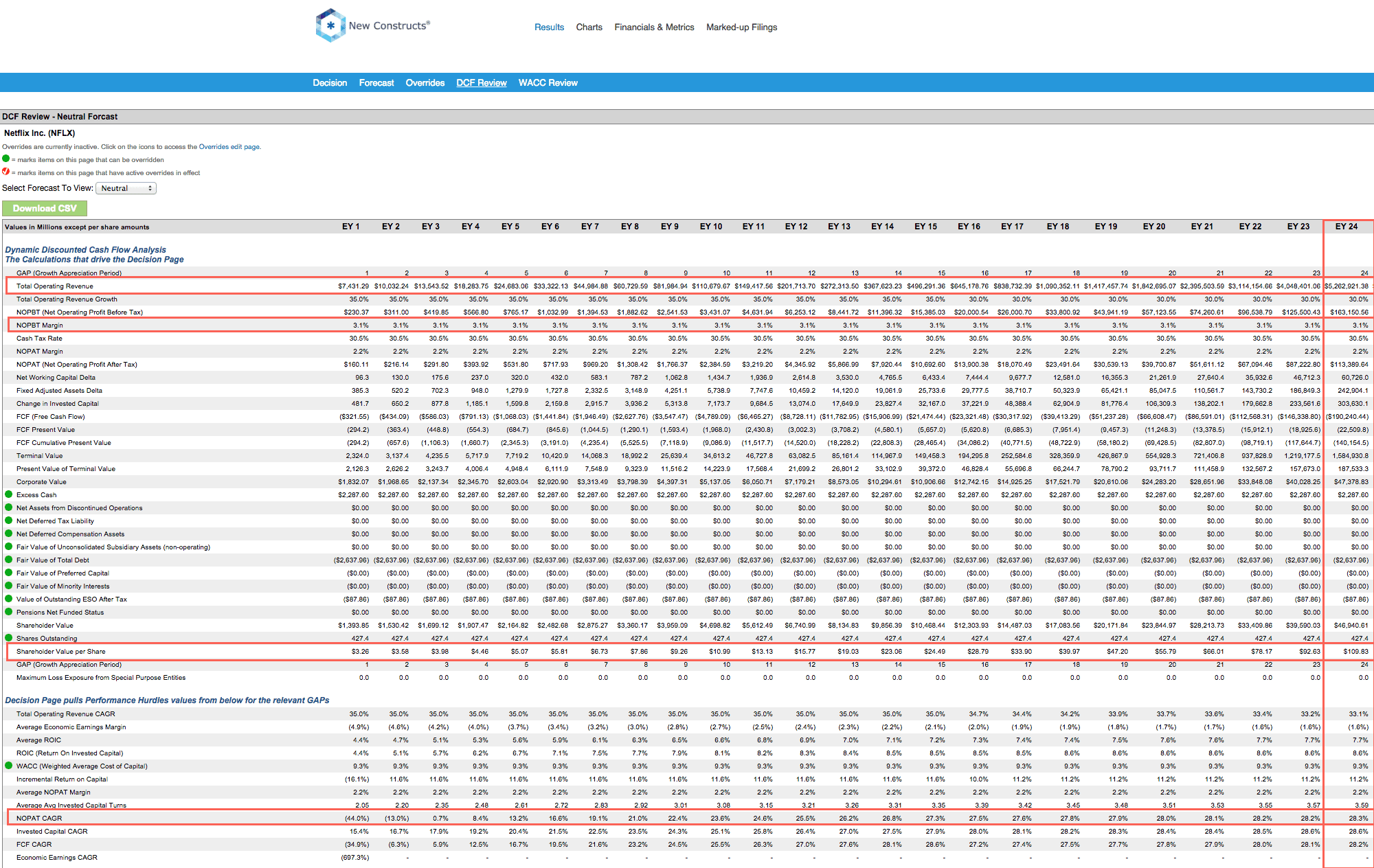Click the Invested Capital CAGR row label
Image resolution: width=1374 pixels, height=868 pixels.
click(x=52, y=831)
